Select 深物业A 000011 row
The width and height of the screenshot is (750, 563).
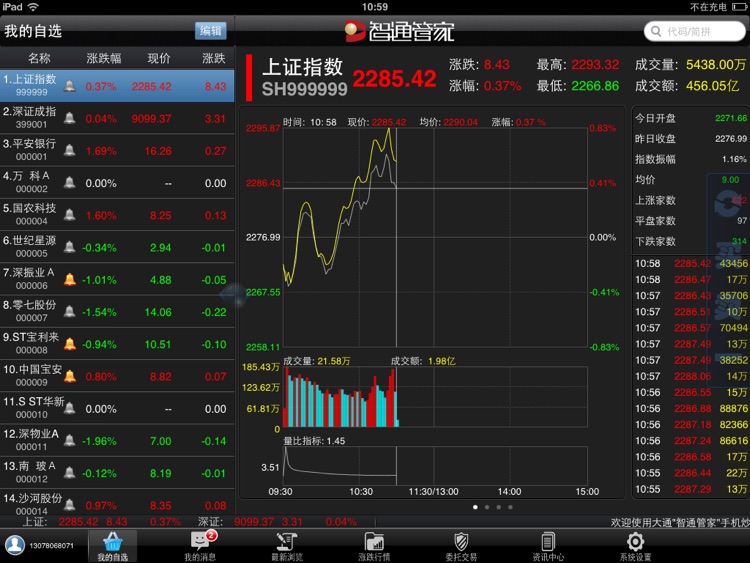117,441
